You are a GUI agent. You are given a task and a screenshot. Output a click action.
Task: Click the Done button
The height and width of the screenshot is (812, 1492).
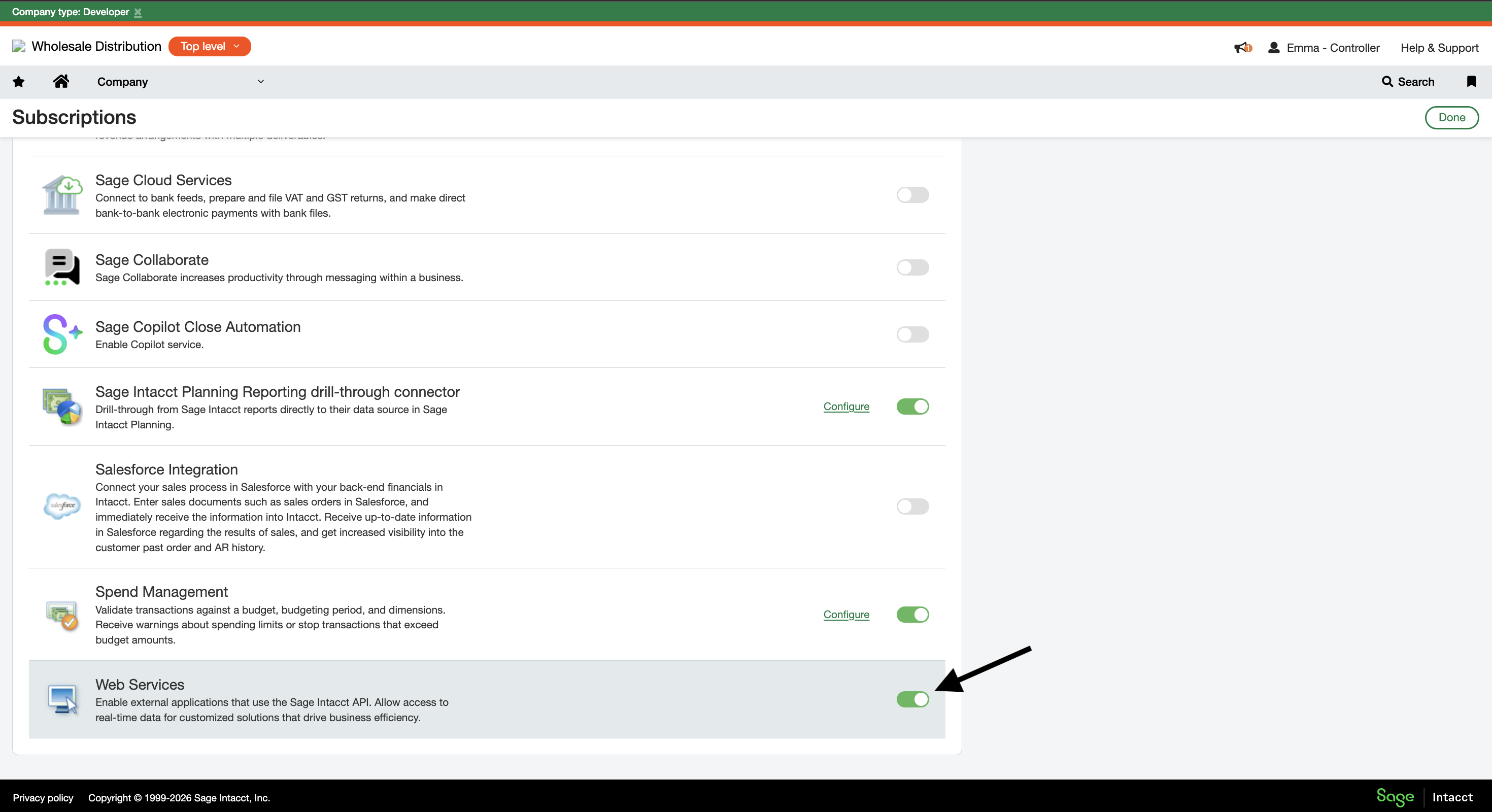coord(1451,117)
